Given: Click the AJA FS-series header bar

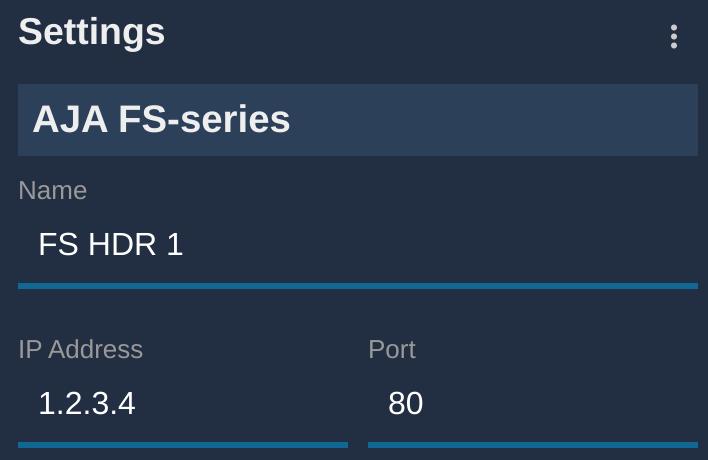Looking at the screenshot, I should [358, 120].
